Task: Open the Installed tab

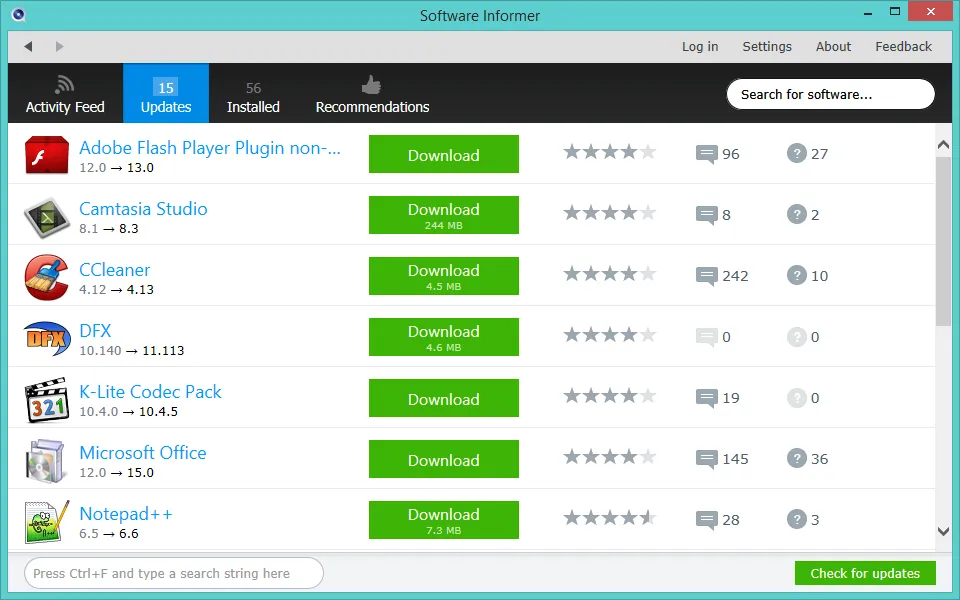Action: (x=253, y=94)
